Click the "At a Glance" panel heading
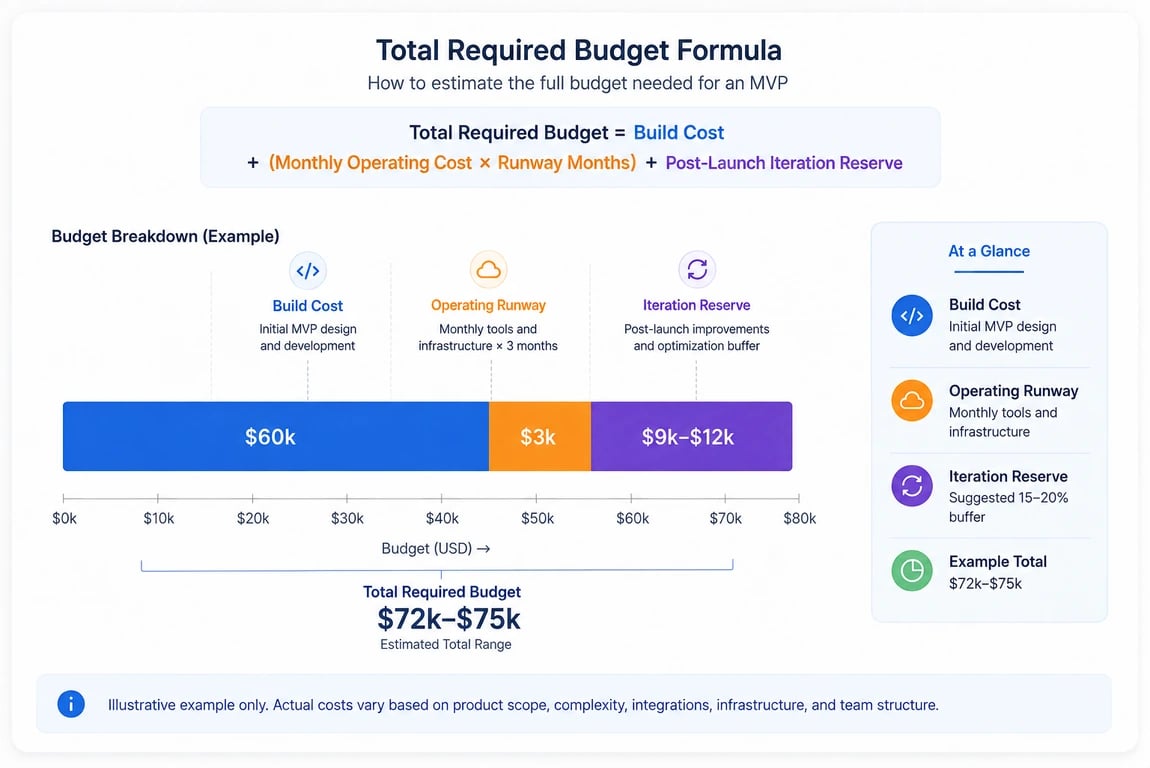This screenshot has height=768, width=1150. [989, 251]
